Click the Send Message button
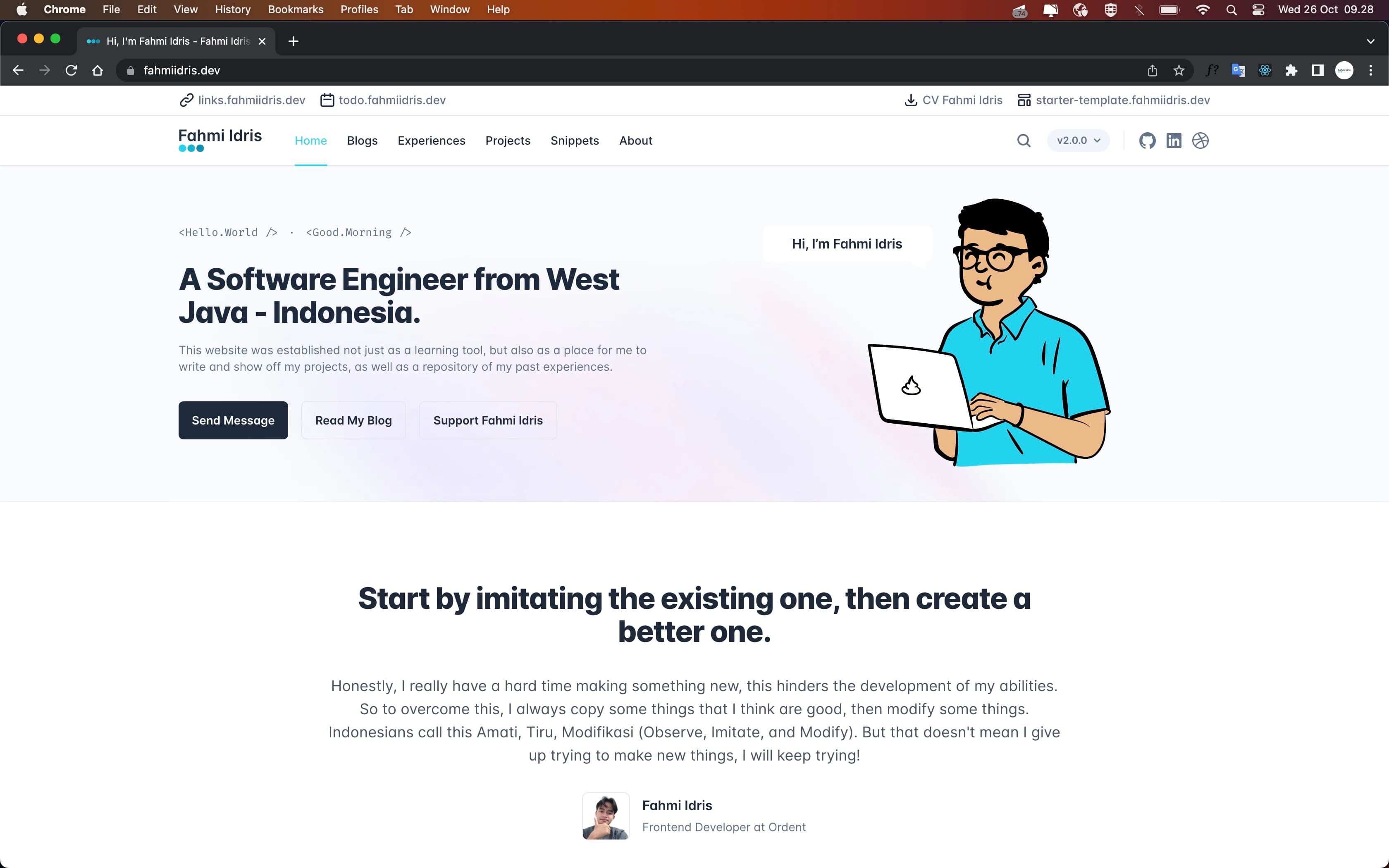Image resolution: width=1389 pixels, height=868 pixels. tap(233, 420)
